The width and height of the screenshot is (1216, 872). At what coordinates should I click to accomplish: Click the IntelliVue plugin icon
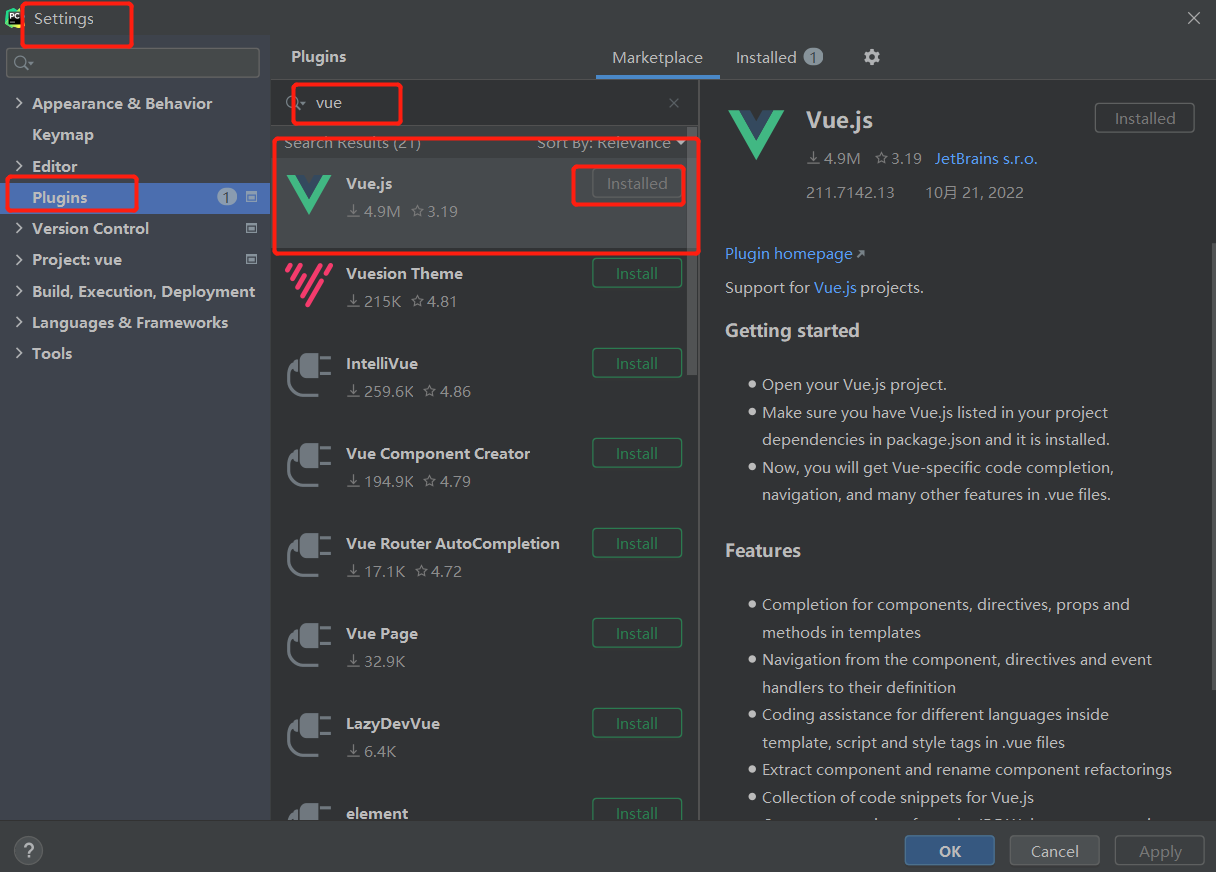308,375
